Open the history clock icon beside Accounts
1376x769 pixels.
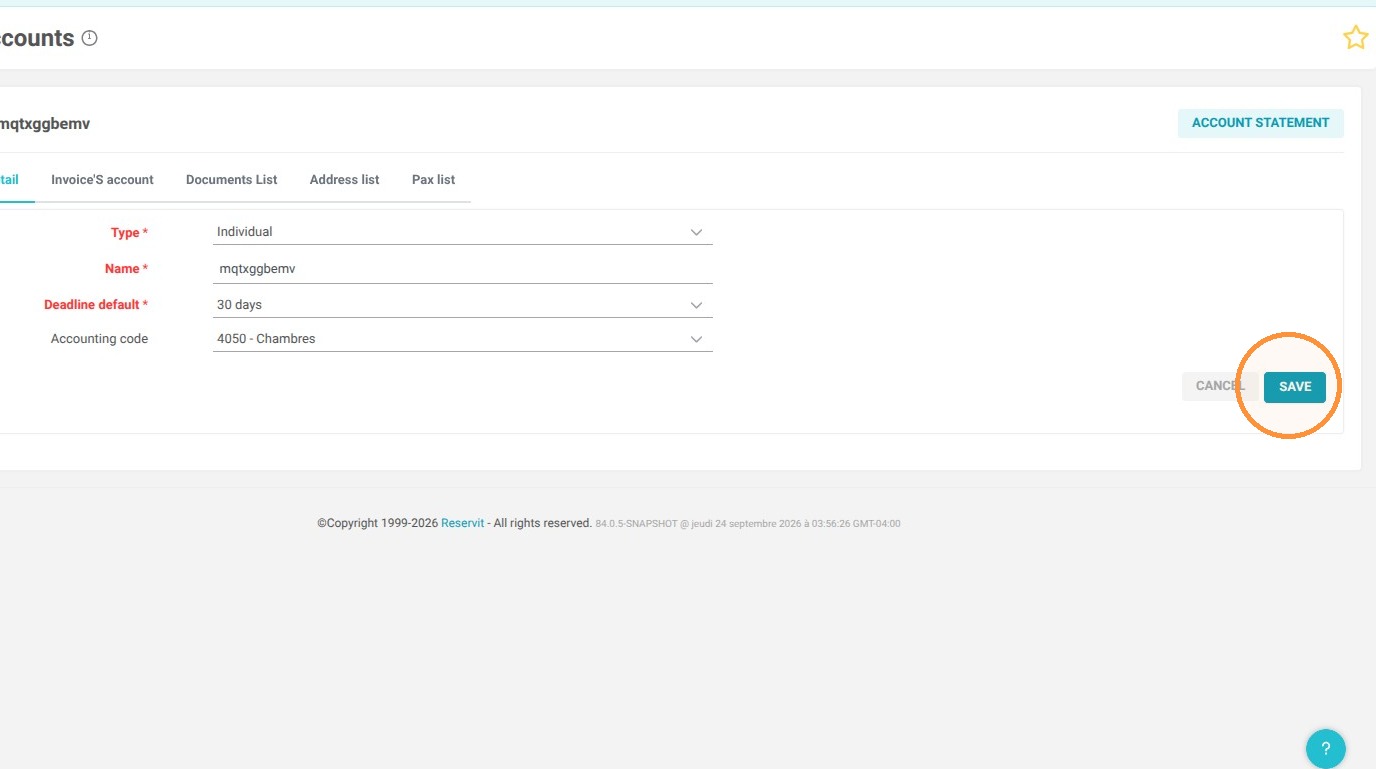(89, 38)
